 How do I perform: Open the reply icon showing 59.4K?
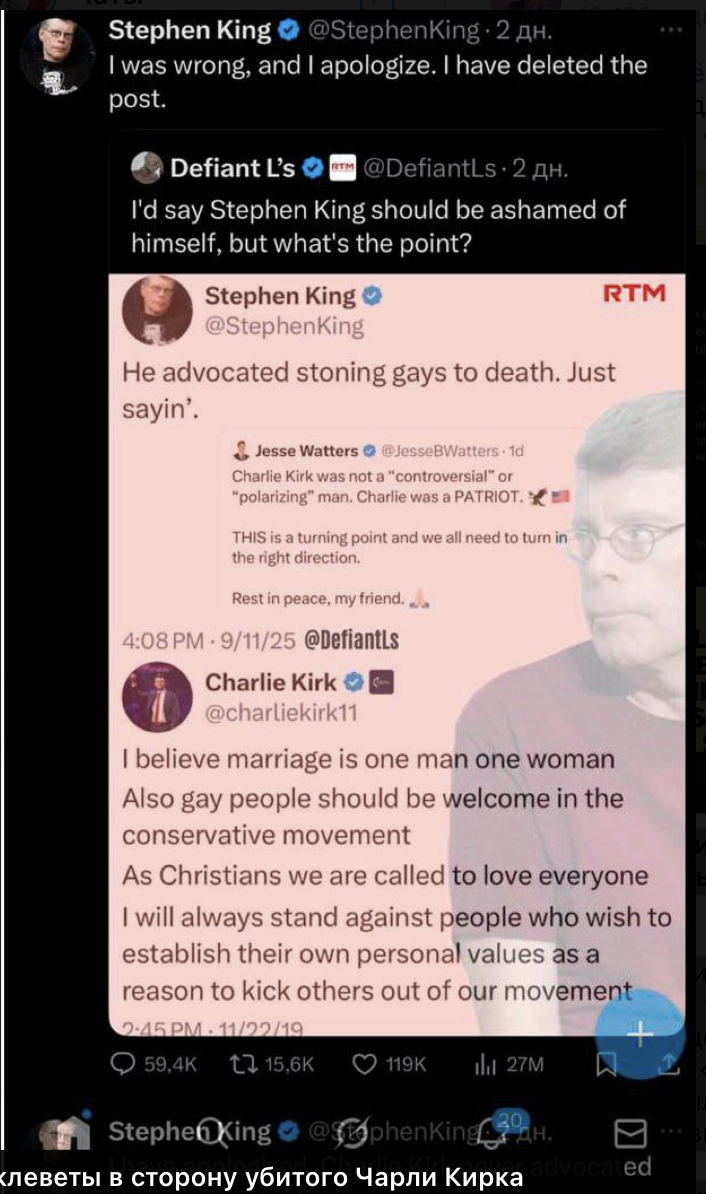click(x=123, y=1063)
